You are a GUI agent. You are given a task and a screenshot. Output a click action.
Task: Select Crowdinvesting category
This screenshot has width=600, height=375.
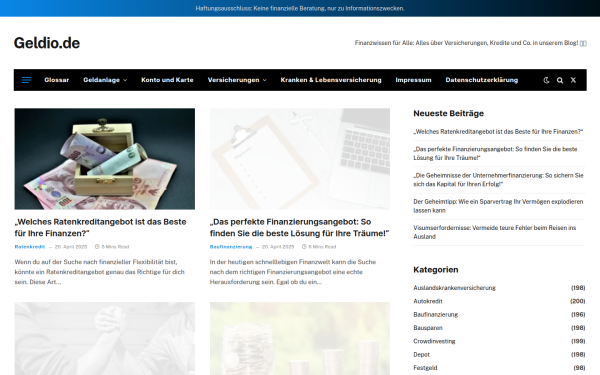point(434,341)
